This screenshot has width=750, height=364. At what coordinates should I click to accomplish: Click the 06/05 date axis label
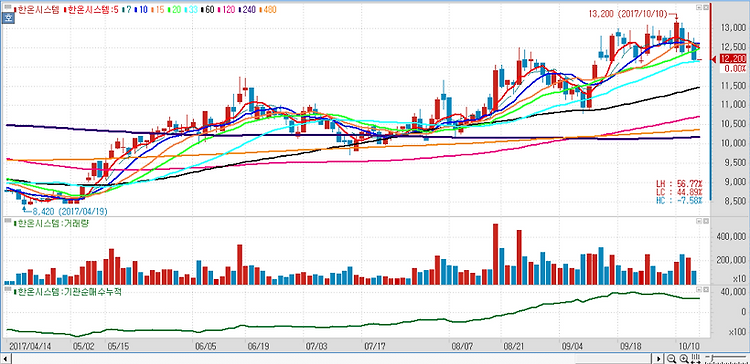coord(205,345)
